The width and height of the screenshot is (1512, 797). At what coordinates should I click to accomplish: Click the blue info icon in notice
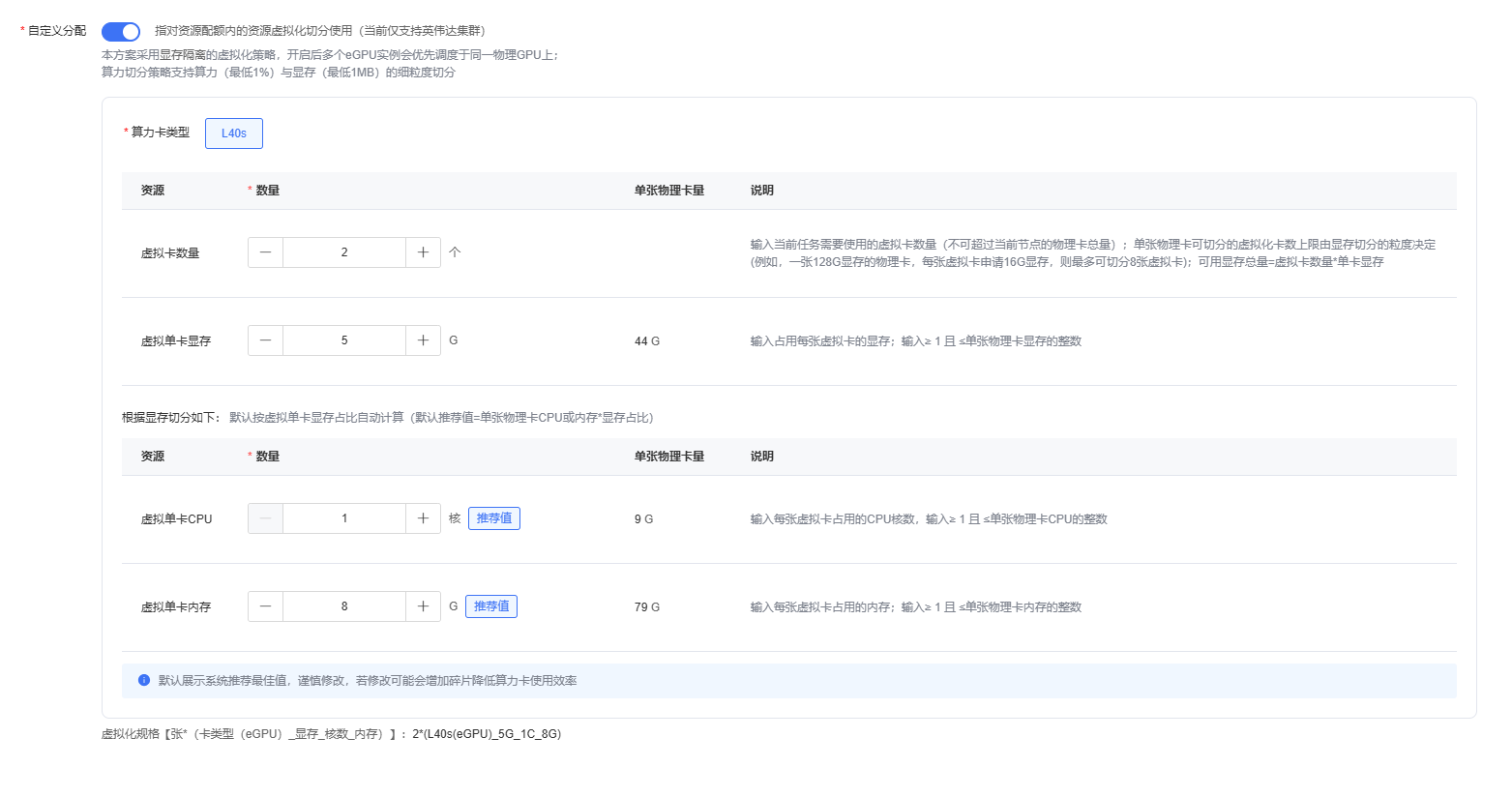click(x=144, y=681)
